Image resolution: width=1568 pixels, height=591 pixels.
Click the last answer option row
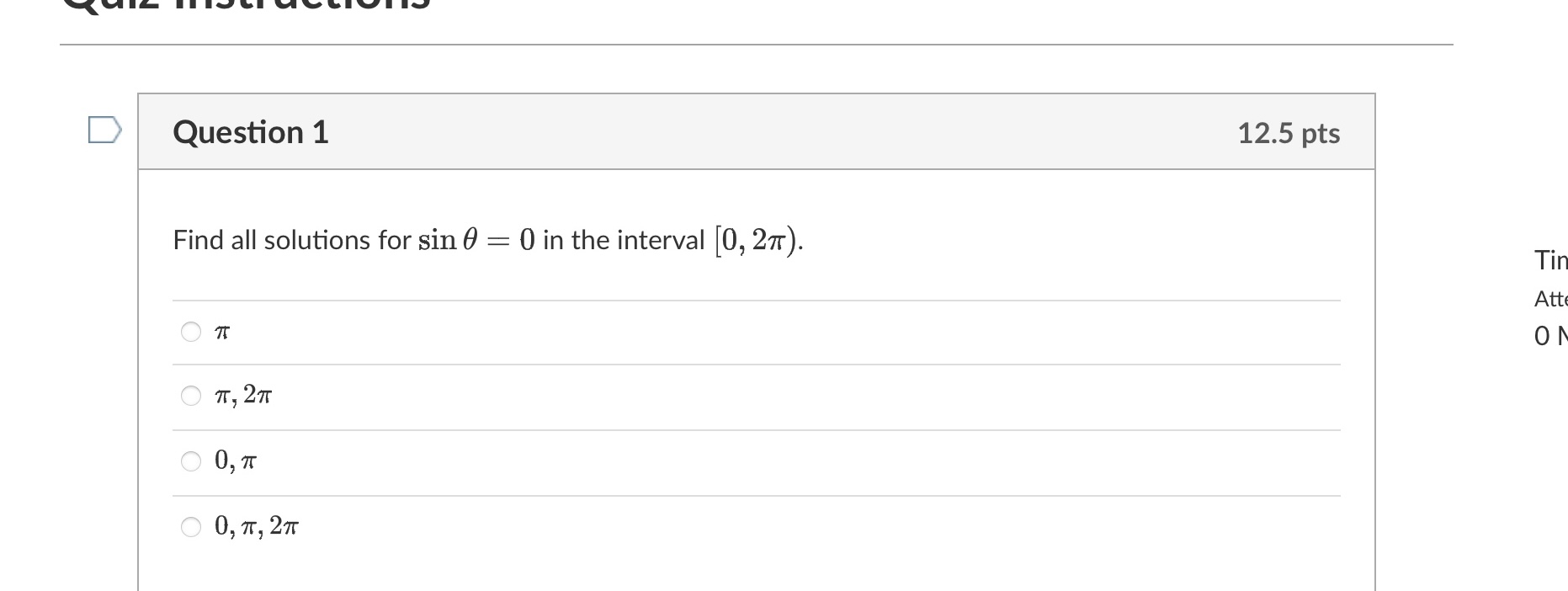click(589, 525)
